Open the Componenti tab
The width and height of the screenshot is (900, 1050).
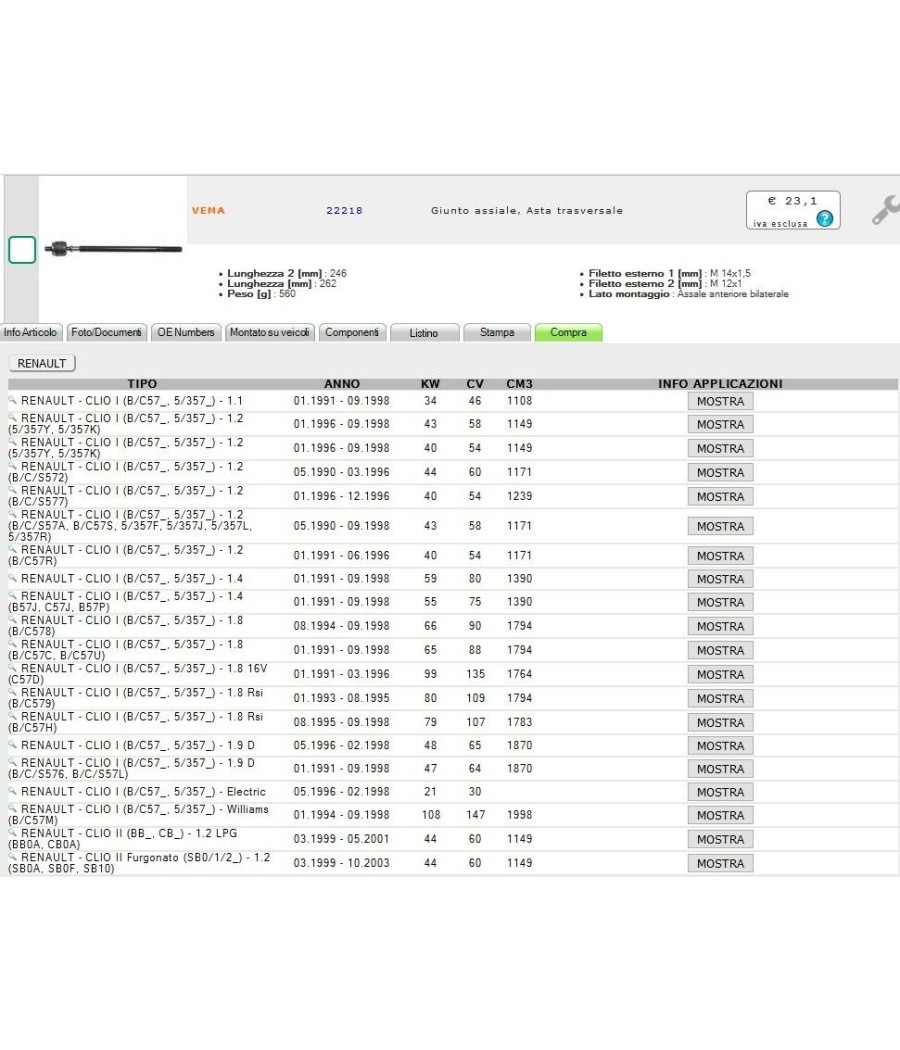(x=352, y=332)
